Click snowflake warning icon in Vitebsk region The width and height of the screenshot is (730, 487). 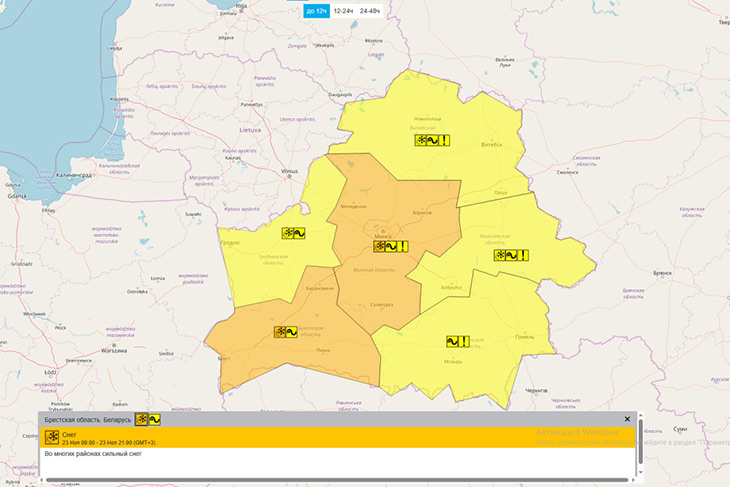coord(421,140)
